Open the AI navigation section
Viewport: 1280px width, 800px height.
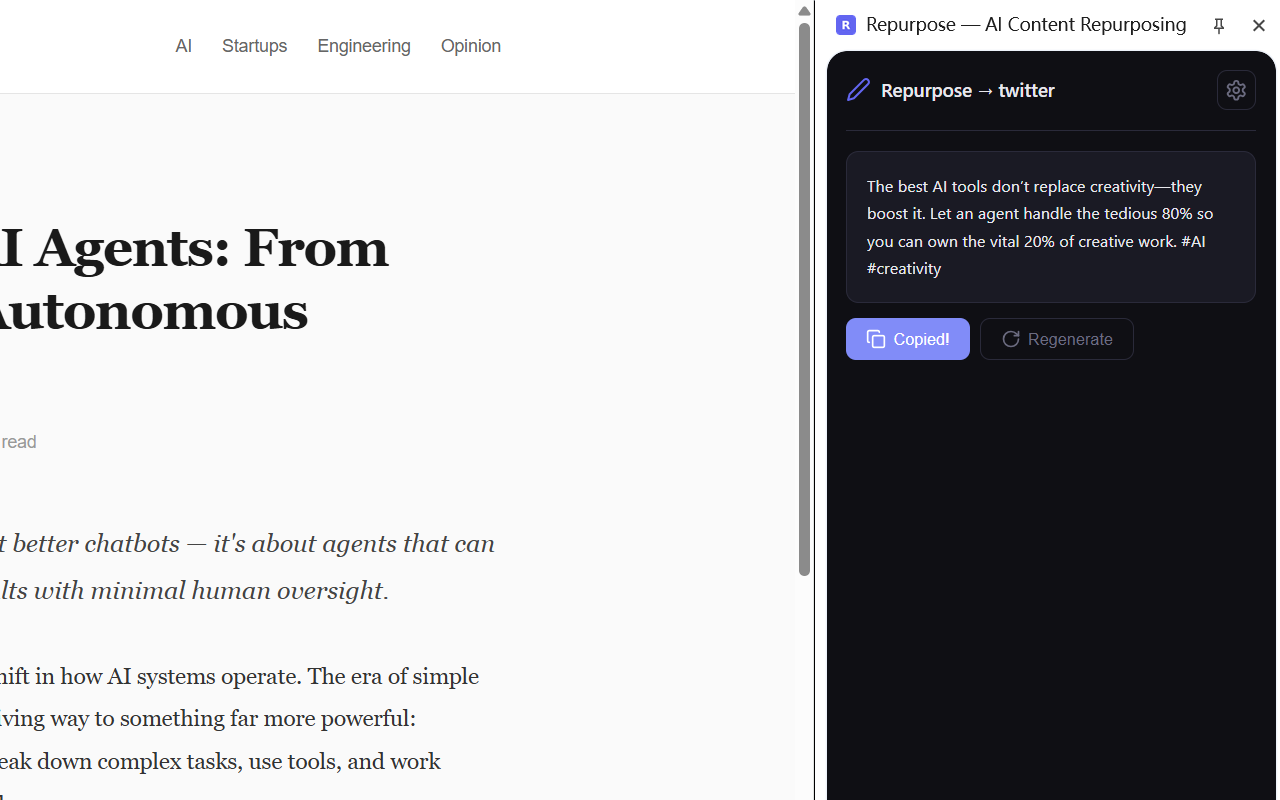pos(183,46)
